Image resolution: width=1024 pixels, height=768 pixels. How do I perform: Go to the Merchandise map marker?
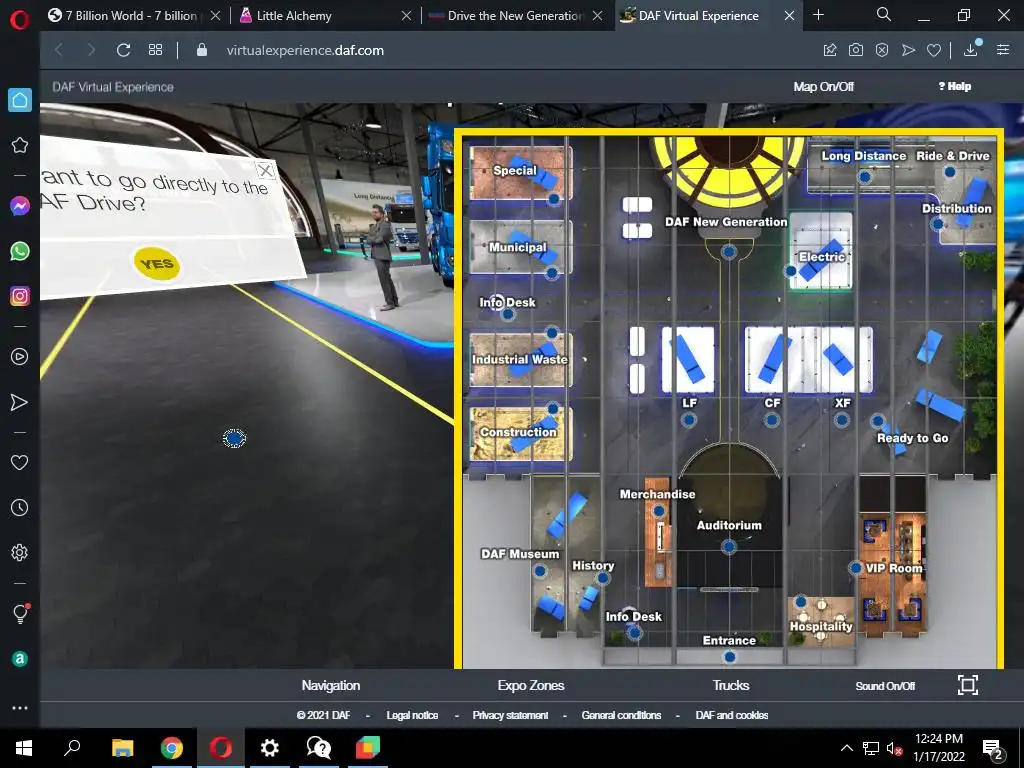pos(659,511)
